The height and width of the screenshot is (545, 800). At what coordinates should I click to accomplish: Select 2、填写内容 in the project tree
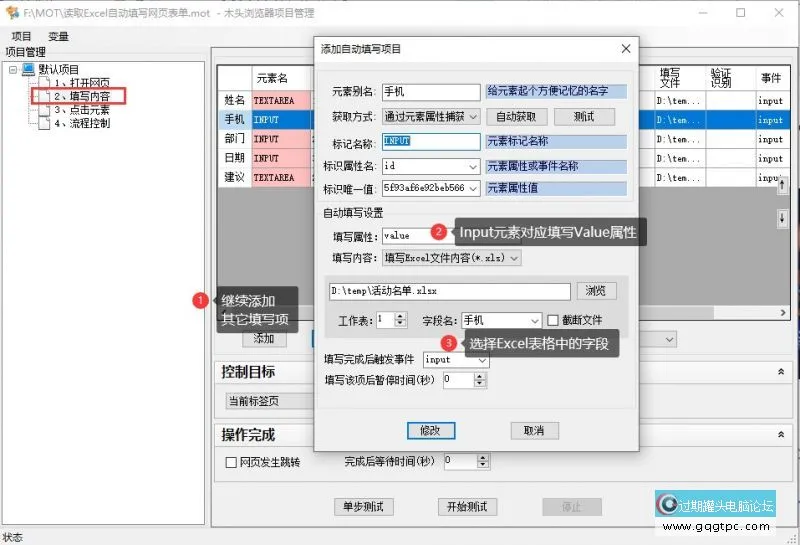[x=82, y=96]
